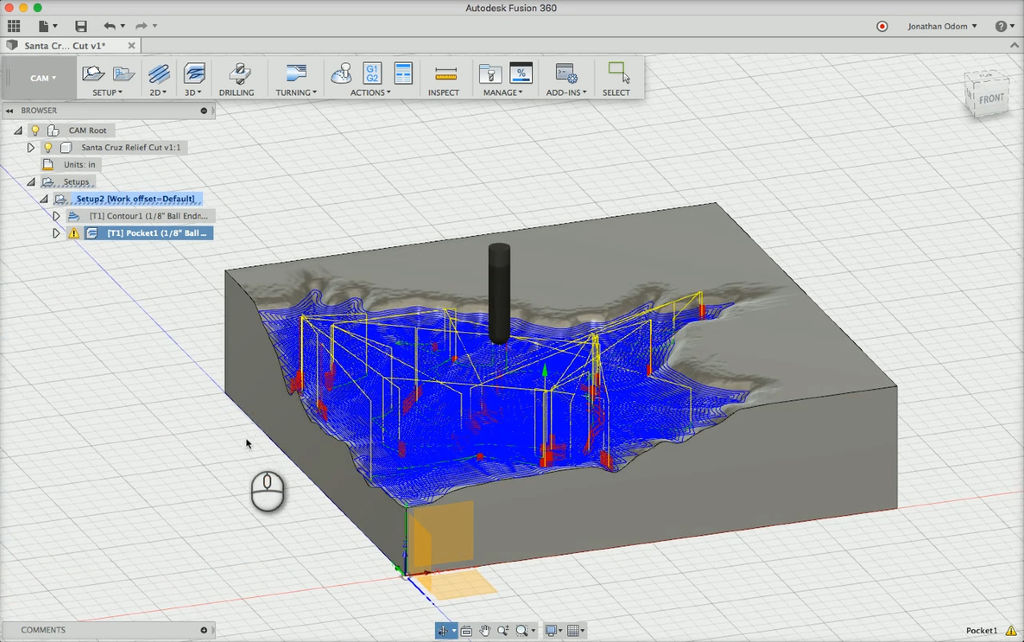Click the FRONT face of ViewCube

tap(990, 99)
